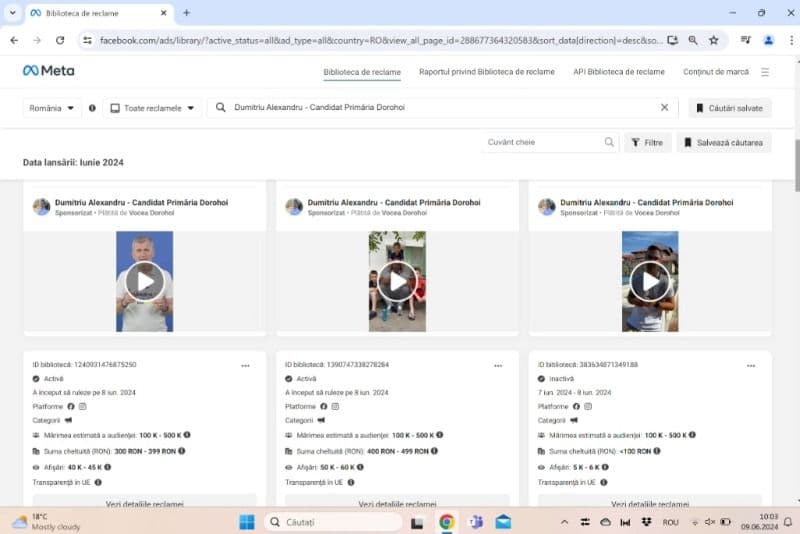Play the video showing group sitting on steps
The height and width of the screenshot is (534, 800).
397,282
